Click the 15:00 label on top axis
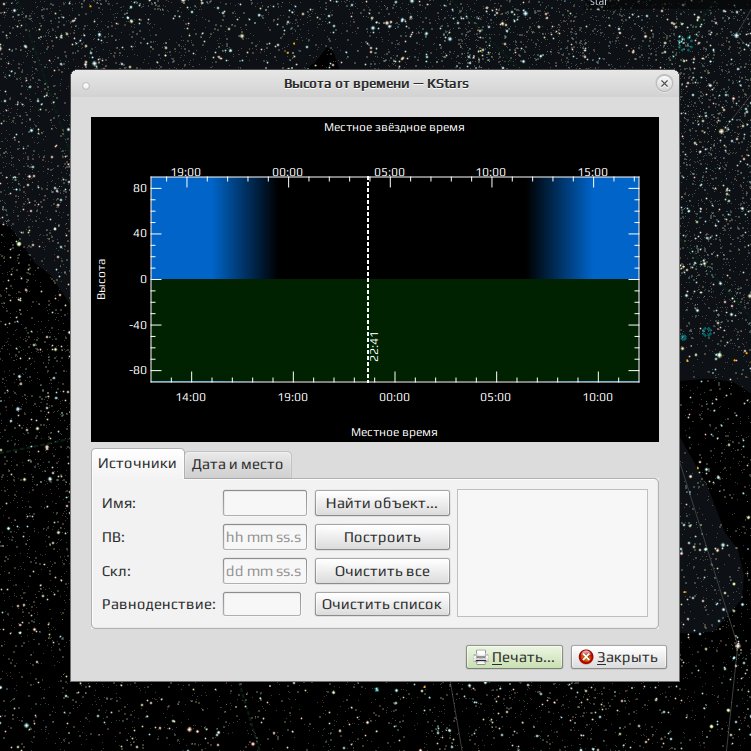This screenshot has width=751, height=751. pyautogui.click(x=593, y=171)
